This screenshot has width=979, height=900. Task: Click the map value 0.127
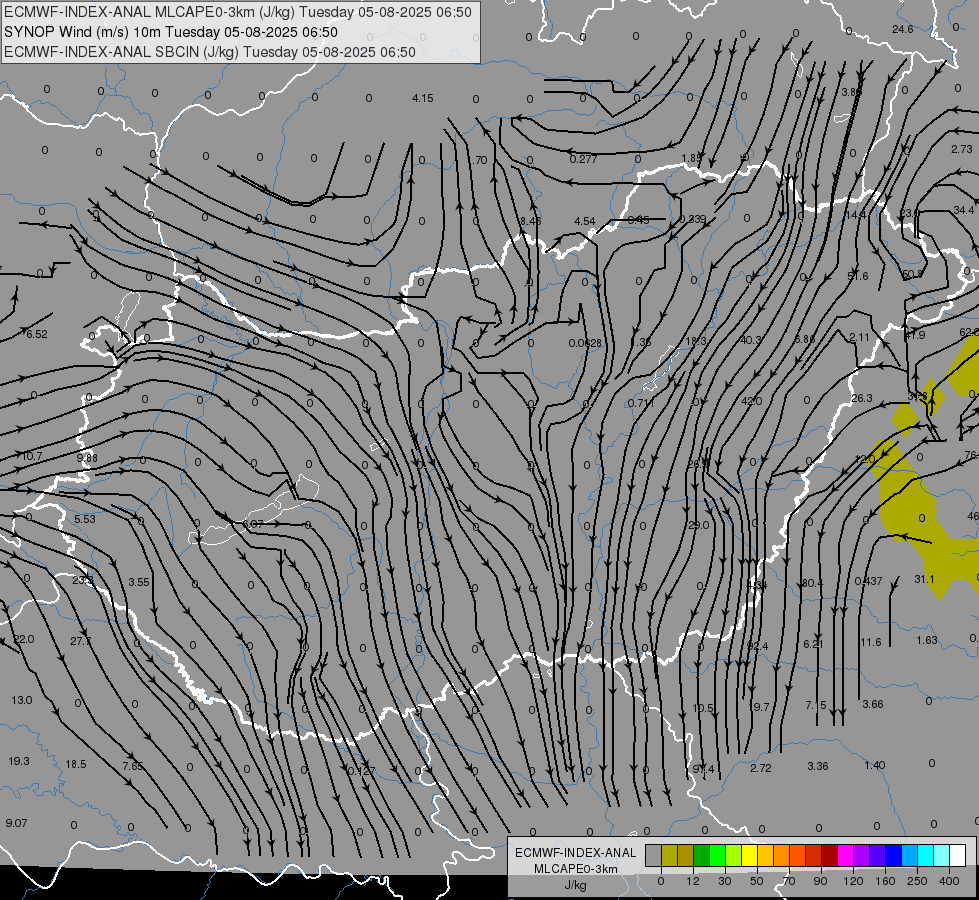tap(362, 771)
